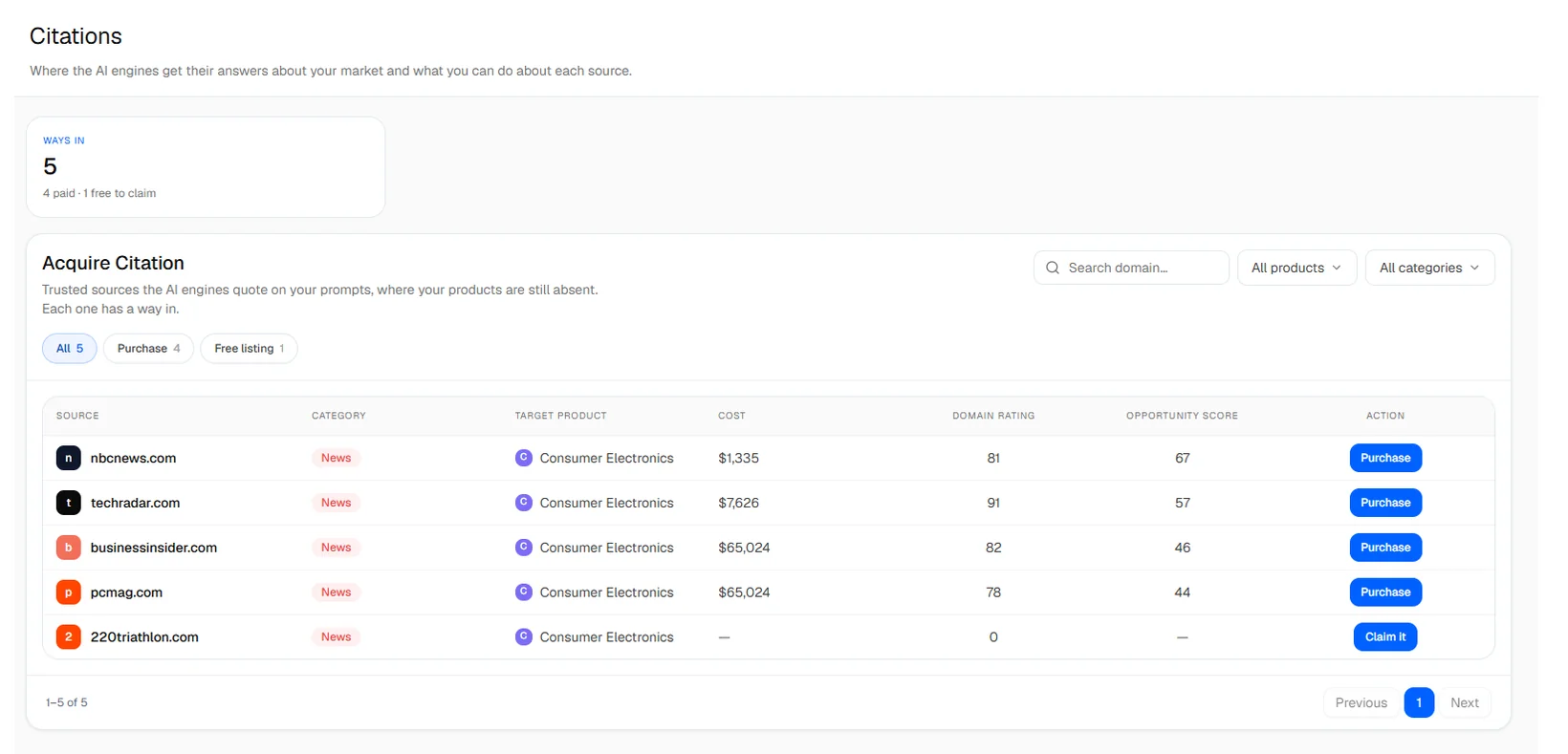1568x754 pixels.
Task: Sort by the Cost column header
Action: [731, 416]
